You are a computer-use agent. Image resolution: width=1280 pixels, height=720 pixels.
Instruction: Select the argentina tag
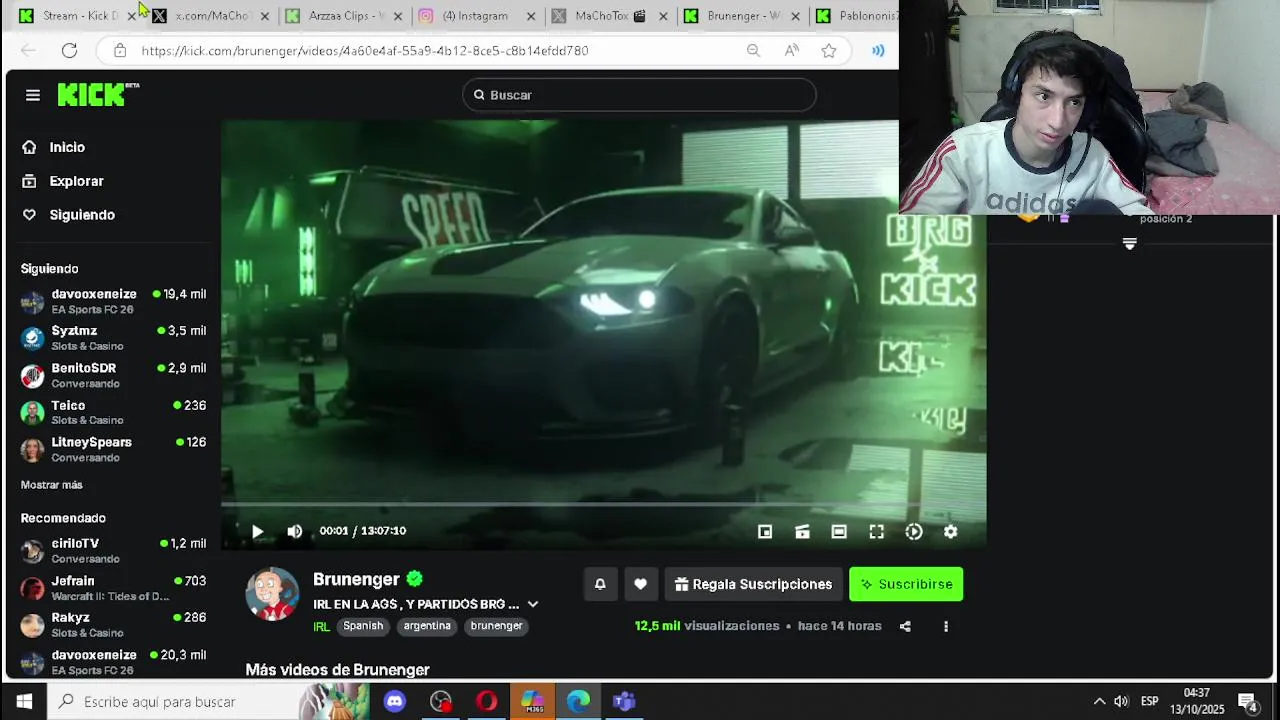tap(427, 626)
